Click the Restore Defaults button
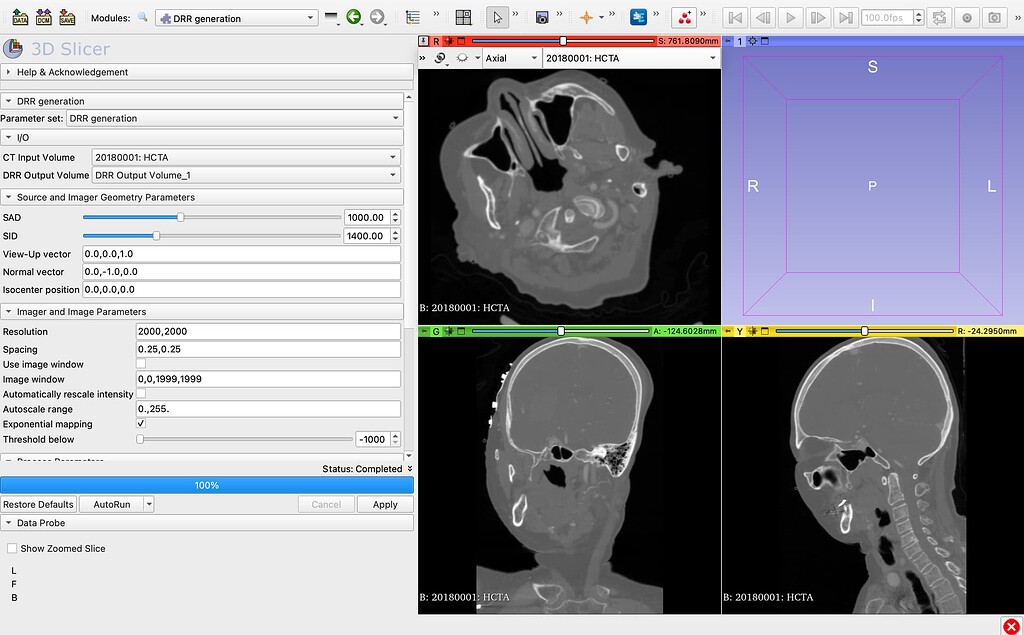 (39, 504)
